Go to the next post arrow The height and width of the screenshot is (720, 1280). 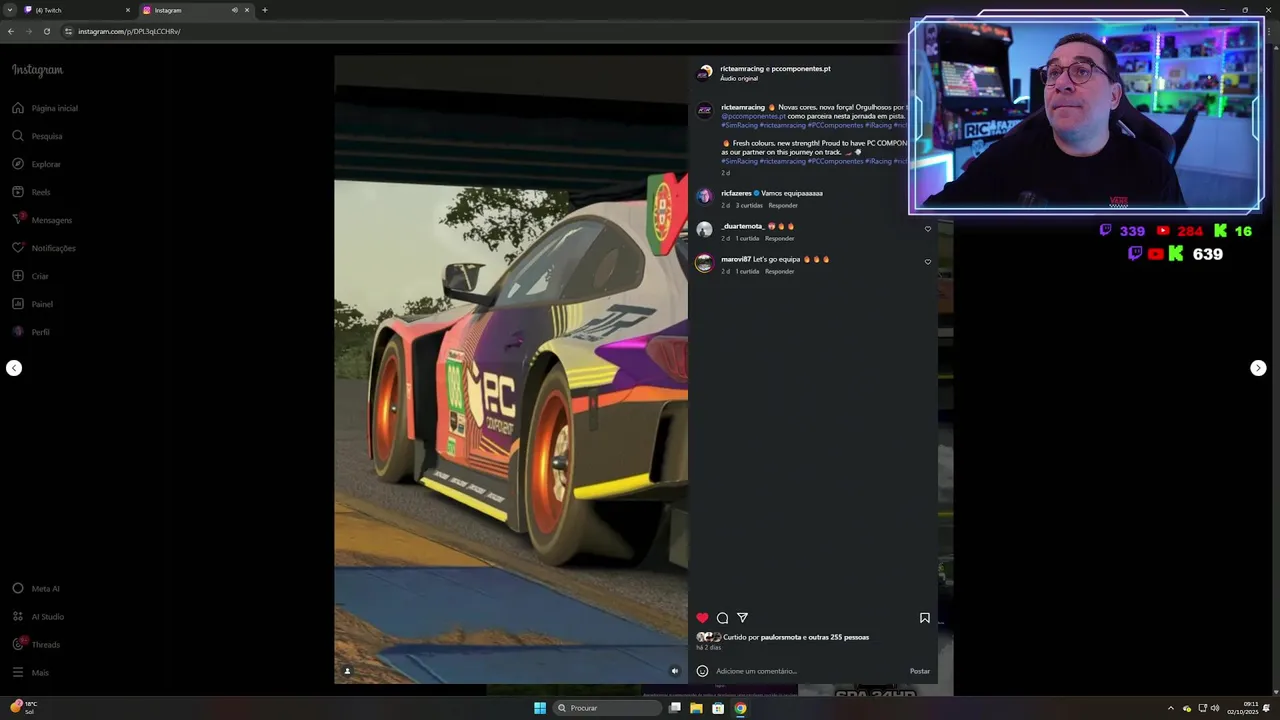(1258, 368)
